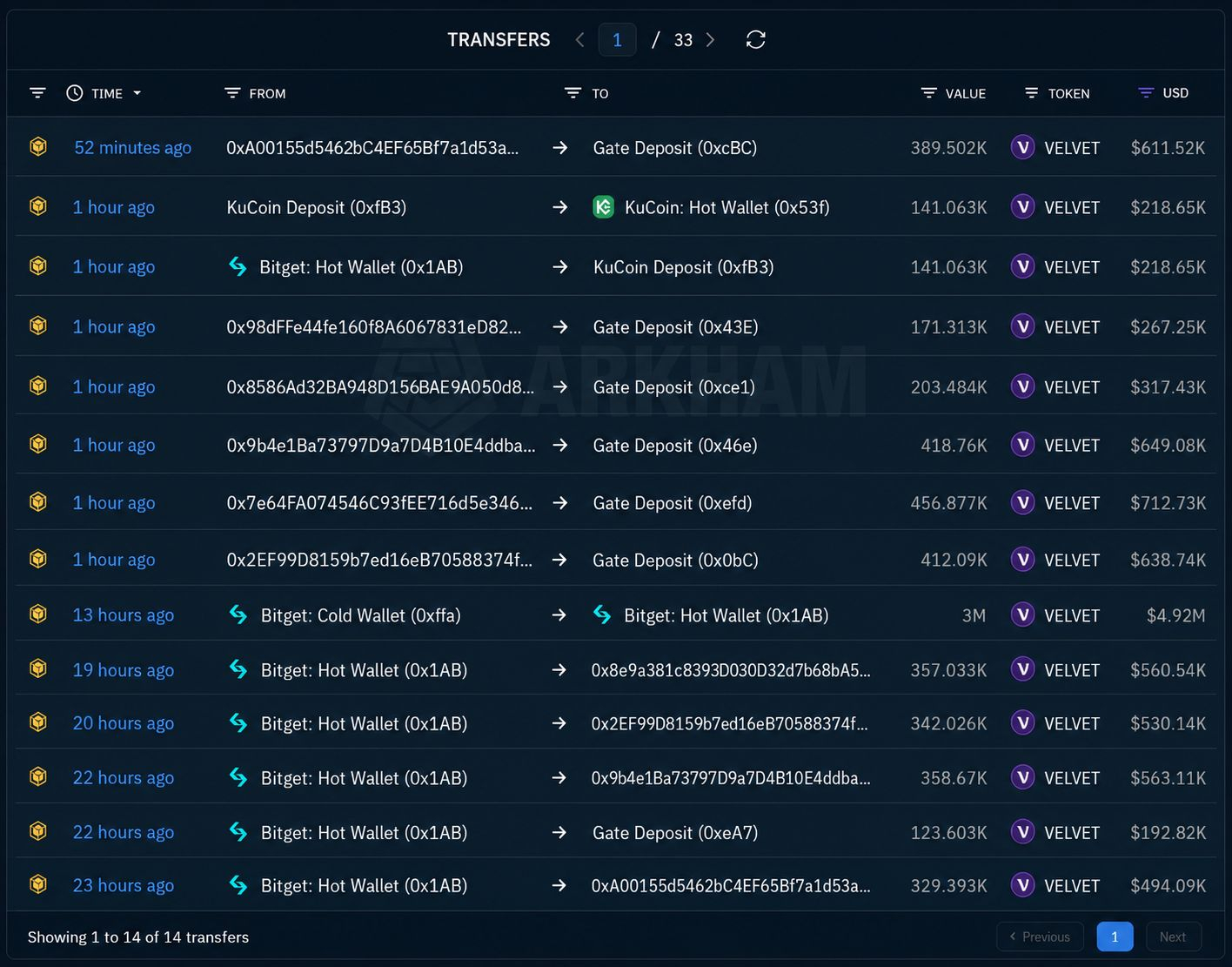Open Bitget: Cold Wallet (0xffa) entity

click(361, 615)
